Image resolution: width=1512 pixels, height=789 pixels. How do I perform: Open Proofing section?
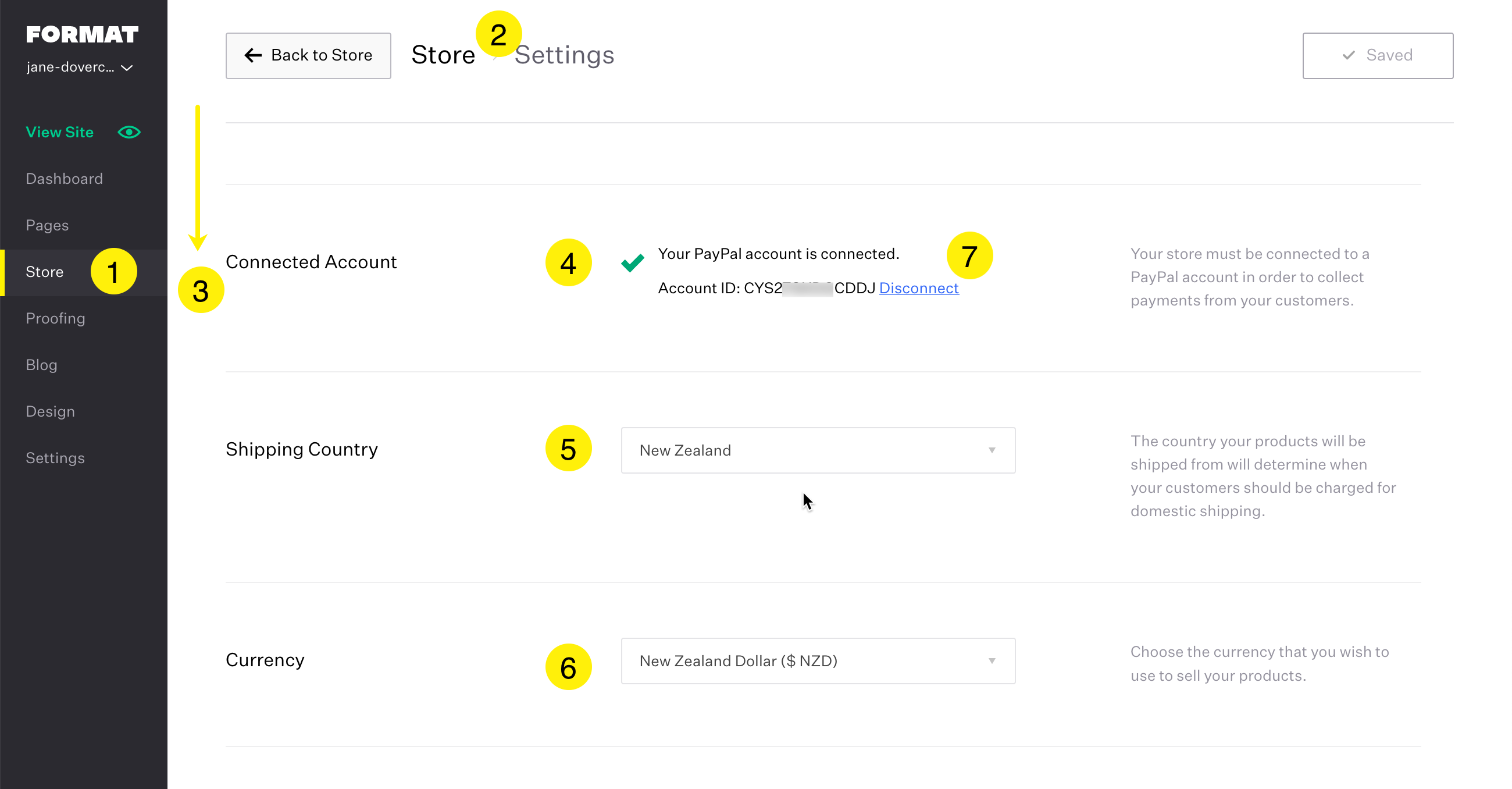(x=56, y=318)
